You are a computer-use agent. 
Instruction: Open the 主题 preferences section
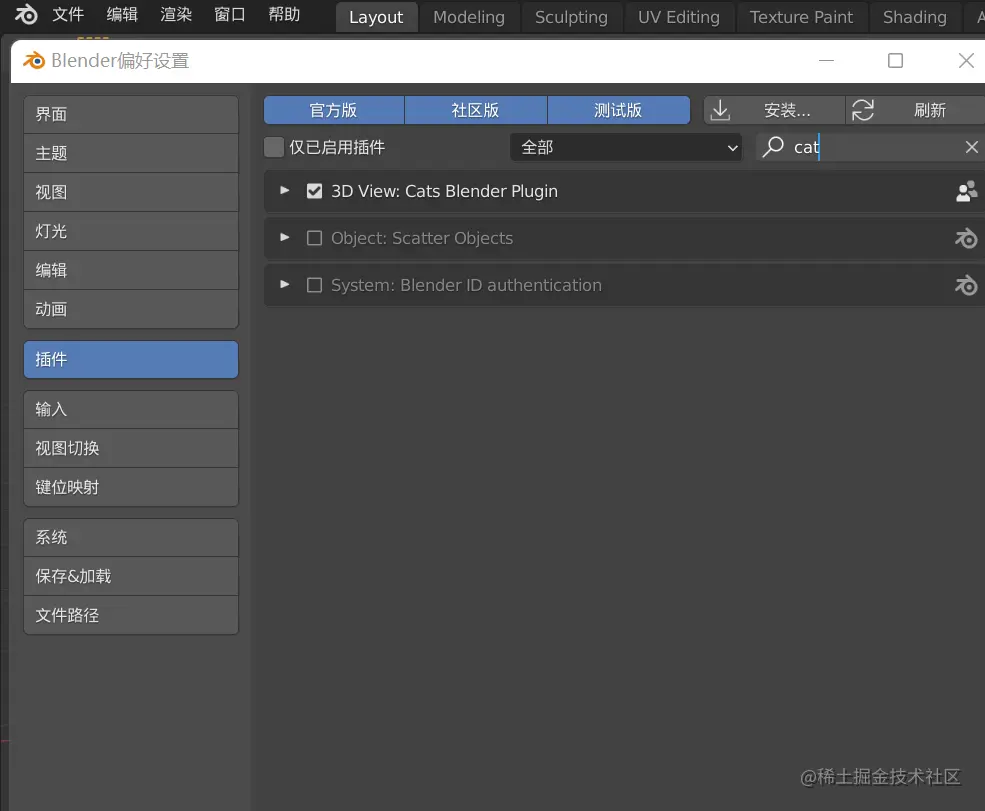pos(131,153)
